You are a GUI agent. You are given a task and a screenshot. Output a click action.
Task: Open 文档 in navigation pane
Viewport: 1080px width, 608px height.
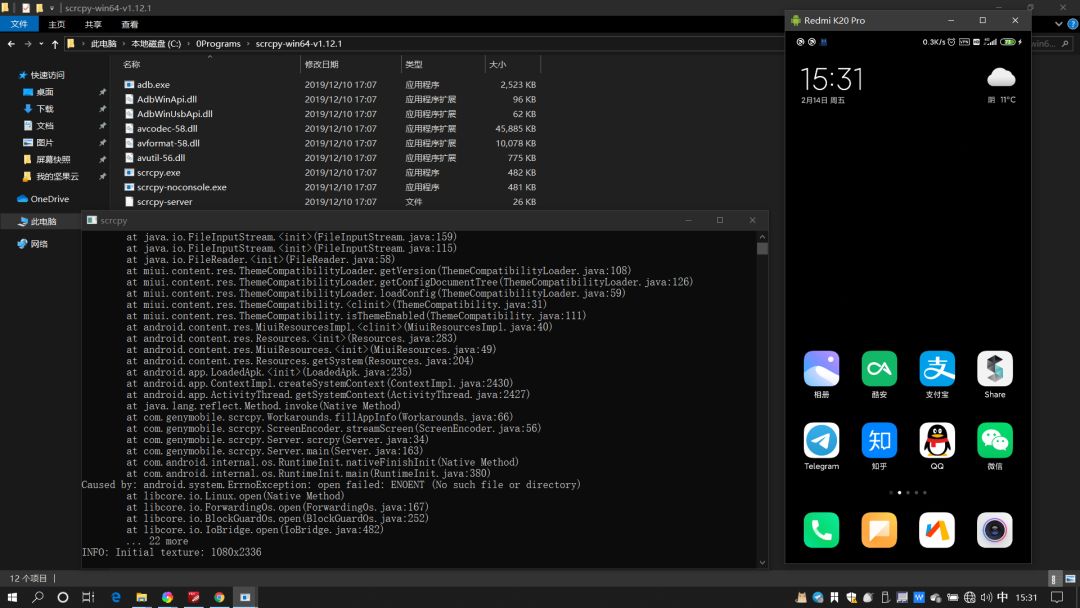pyautogui.click(x=45, y=125)
